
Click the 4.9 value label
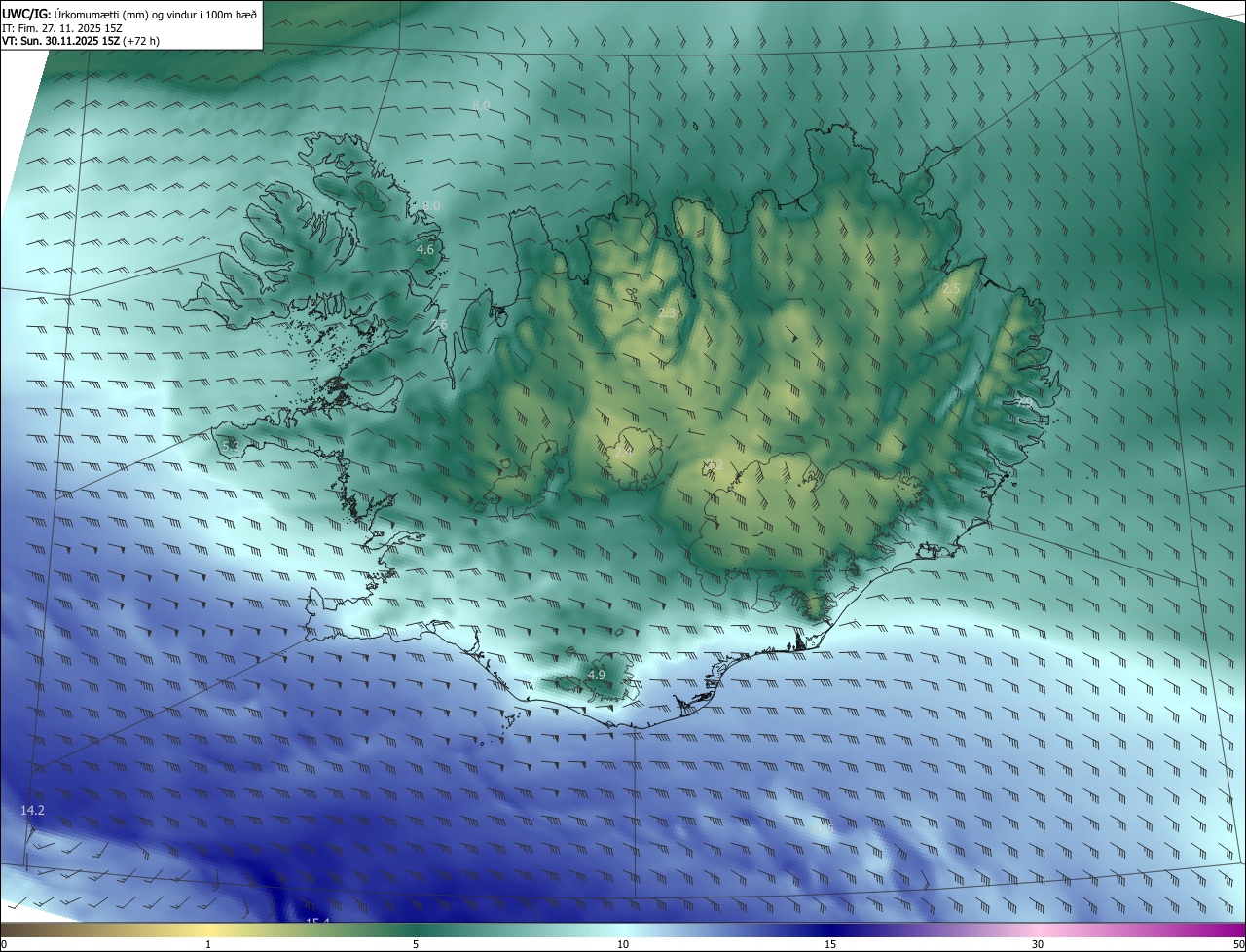pos(597,675)
